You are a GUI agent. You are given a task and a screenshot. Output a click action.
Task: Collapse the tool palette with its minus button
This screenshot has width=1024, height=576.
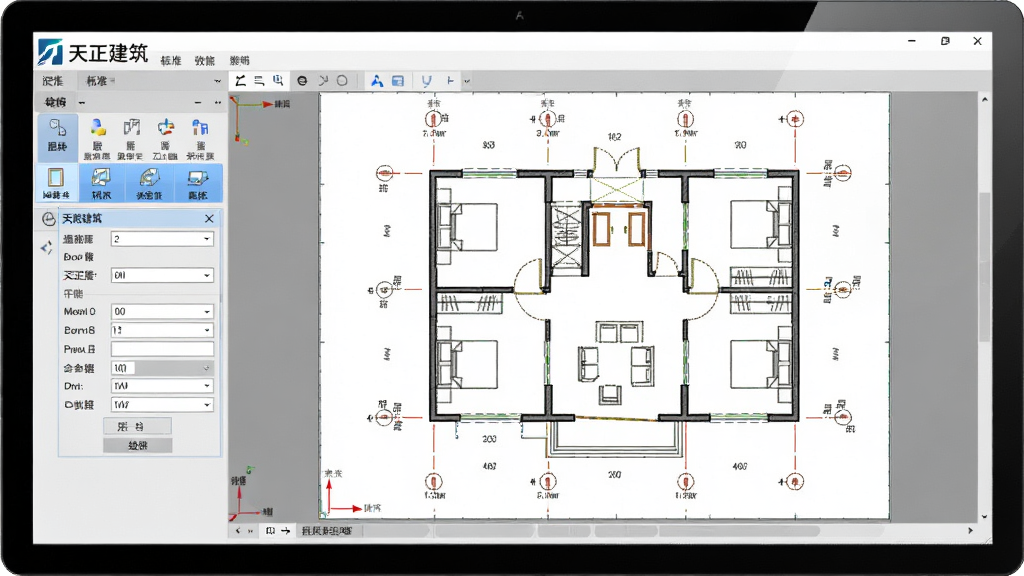tap(198, 103)
